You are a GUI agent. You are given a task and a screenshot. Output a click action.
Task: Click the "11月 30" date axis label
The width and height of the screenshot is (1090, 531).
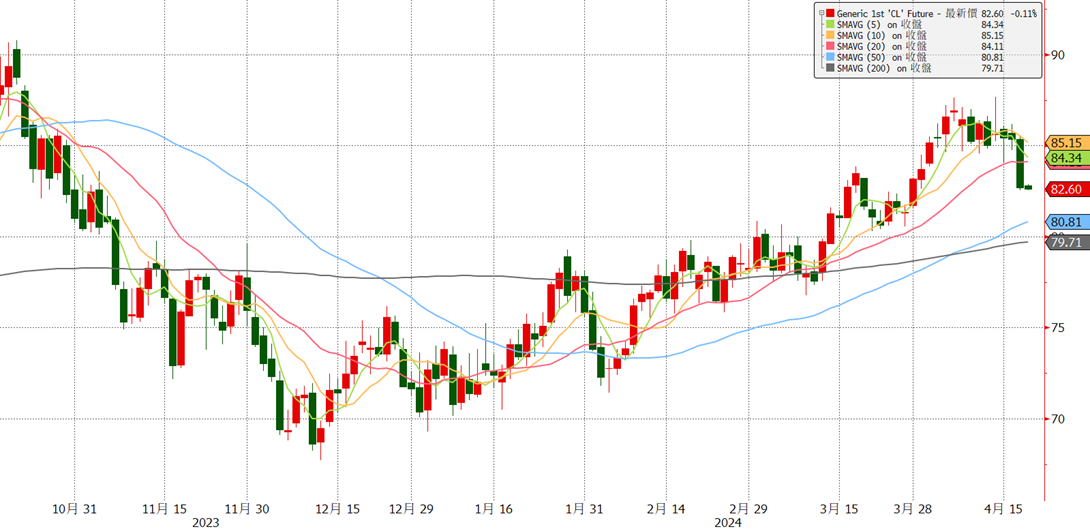248,509
